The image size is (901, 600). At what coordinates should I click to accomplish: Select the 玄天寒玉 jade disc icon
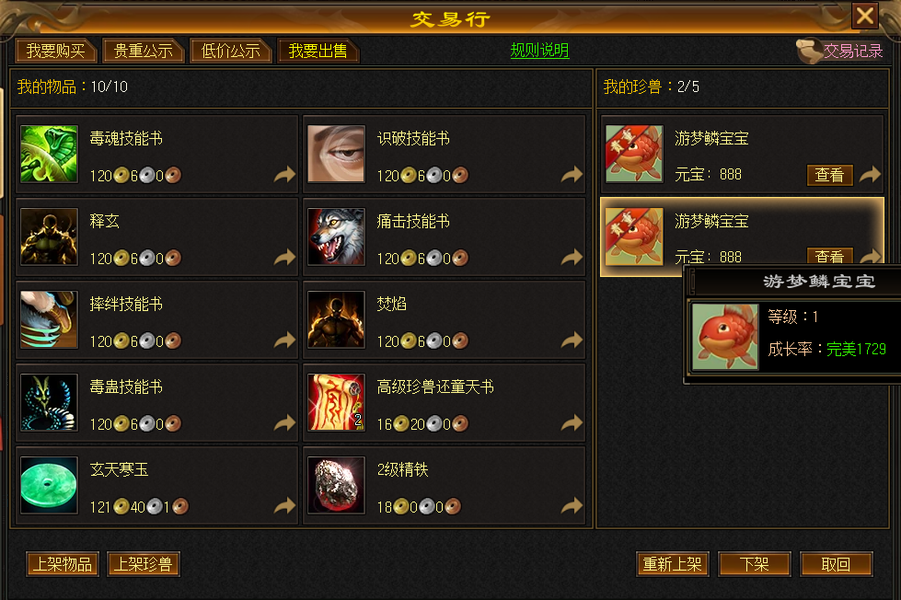[x=49, y=485]
